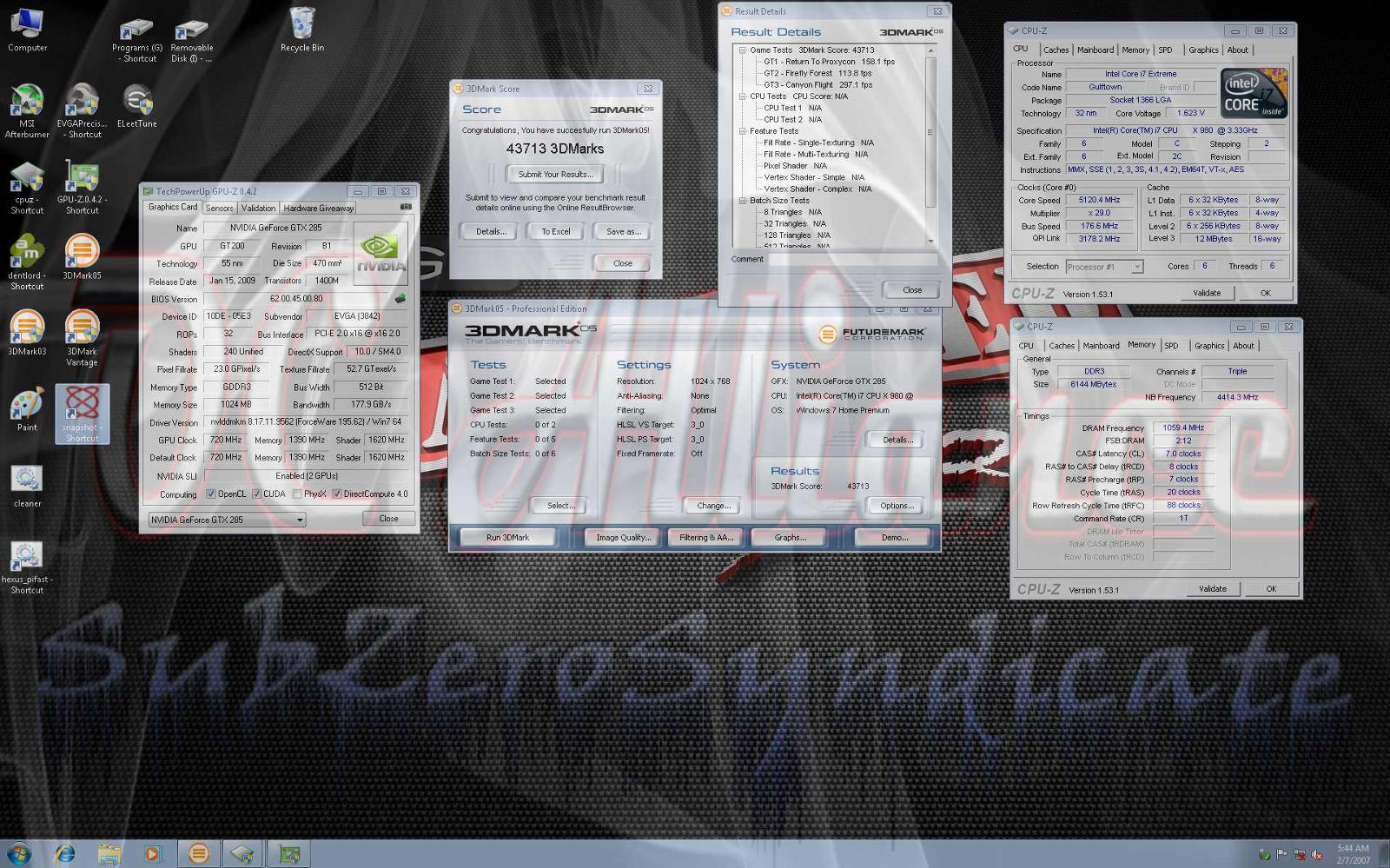
Task: Switch to 3DMark05 taskbar button
Action: [x=198, y=854]
